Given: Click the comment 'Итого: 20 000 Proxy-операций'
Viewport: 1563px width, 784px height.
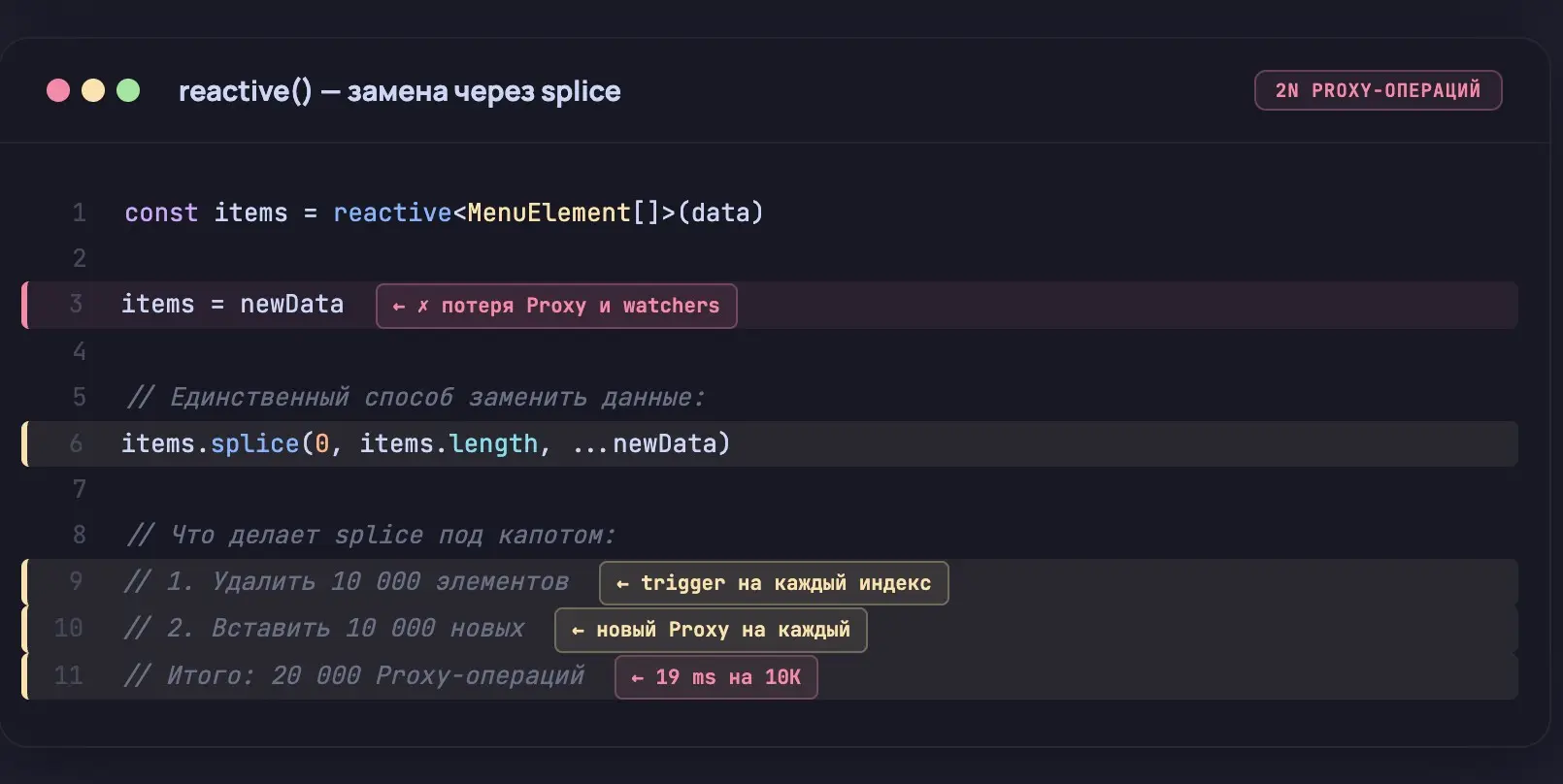Looking at the screenshot, I should (x=355, y=675).
